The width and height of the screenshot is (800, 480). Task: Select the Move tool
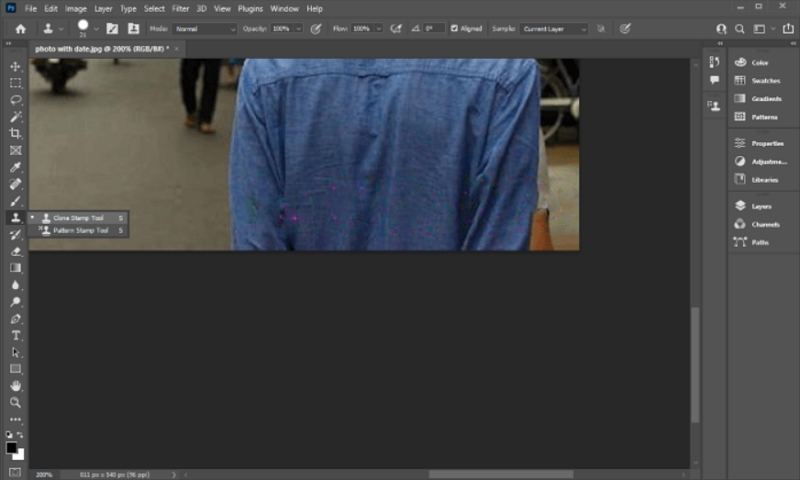(x=15, y=66)
